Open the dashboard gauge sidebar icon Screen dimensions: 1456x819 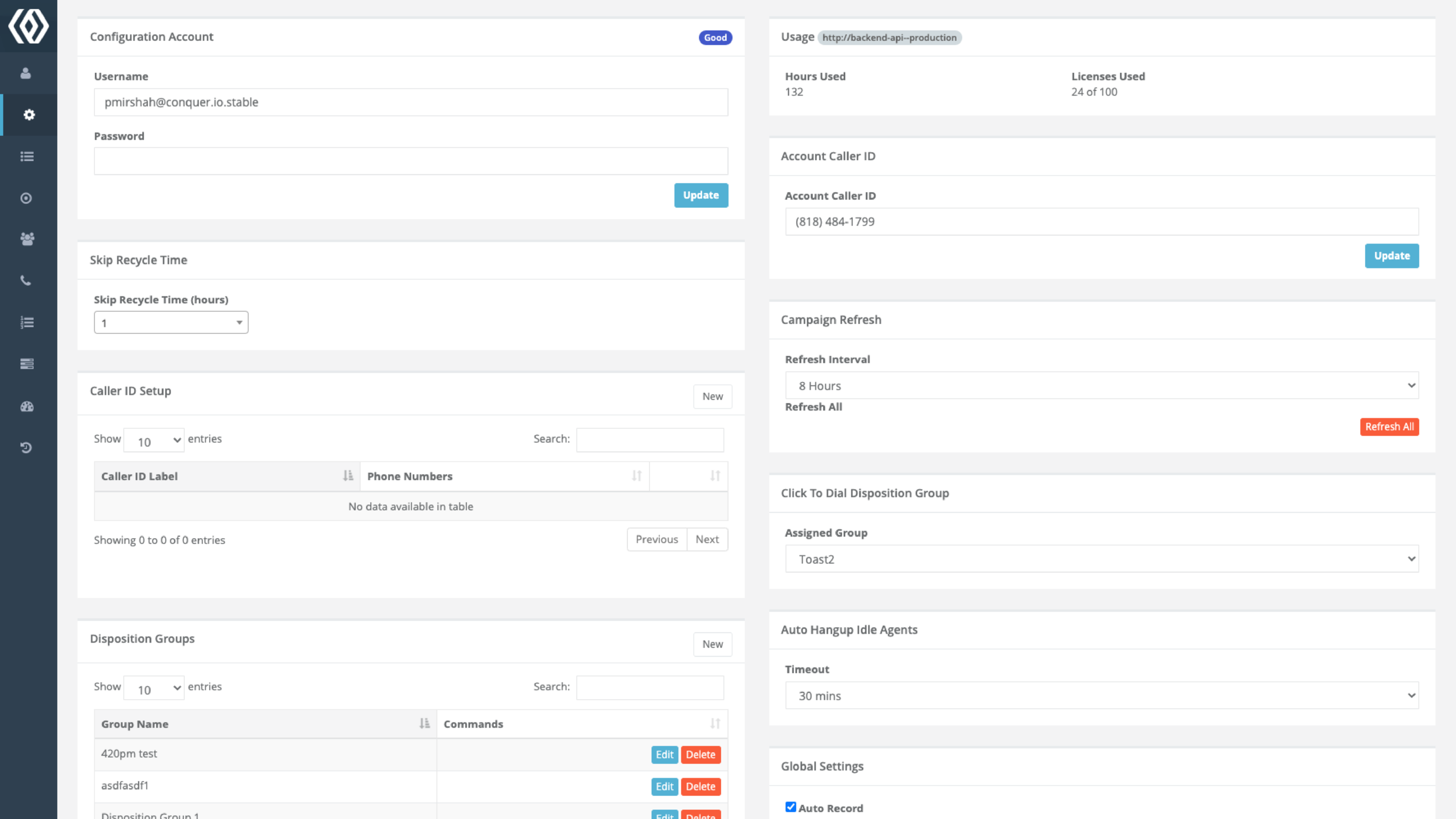27,406
